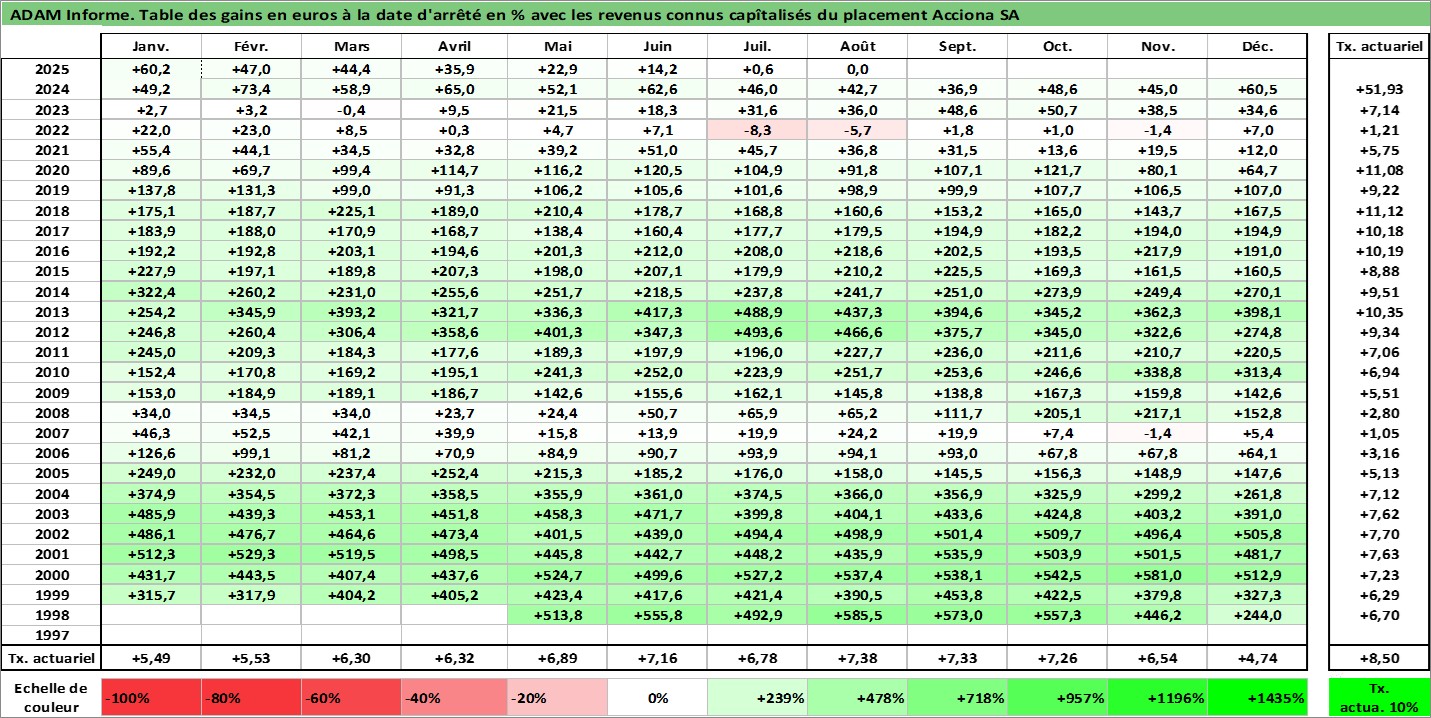Select the +957% green scale swatch

(1057, 698)
